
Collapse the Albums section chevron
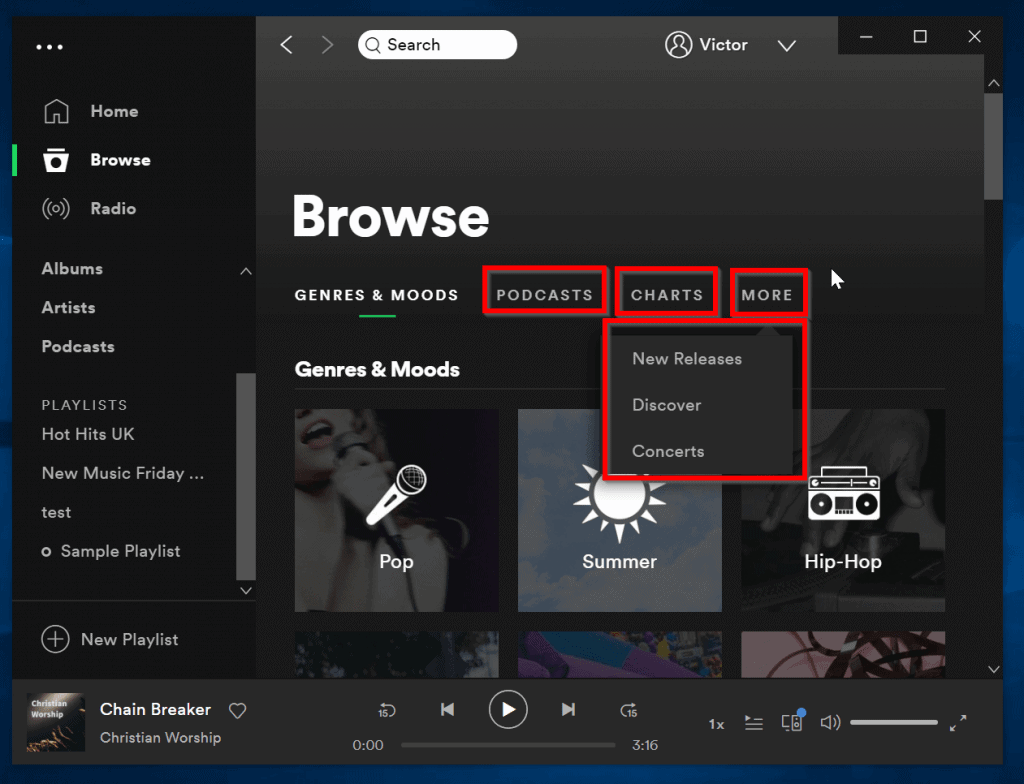(245, 270)
